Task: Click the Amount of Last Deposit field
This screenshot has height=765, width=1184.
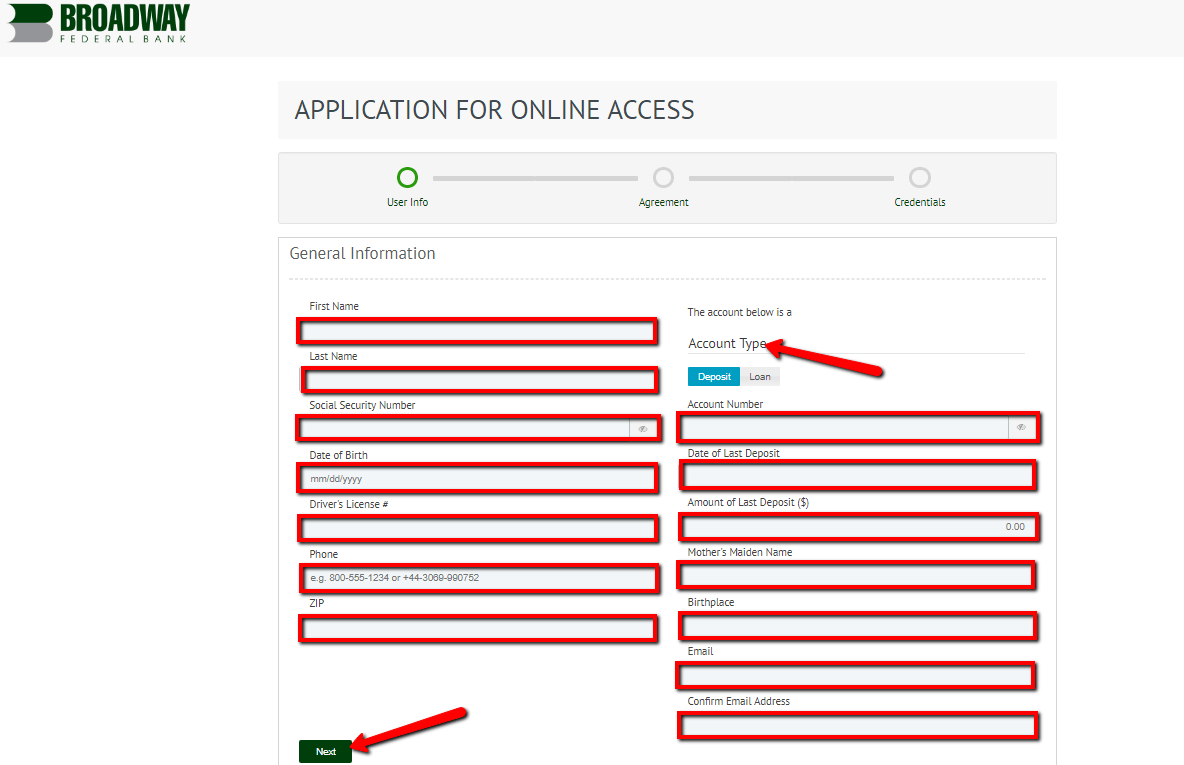Action: pos(858,527)
